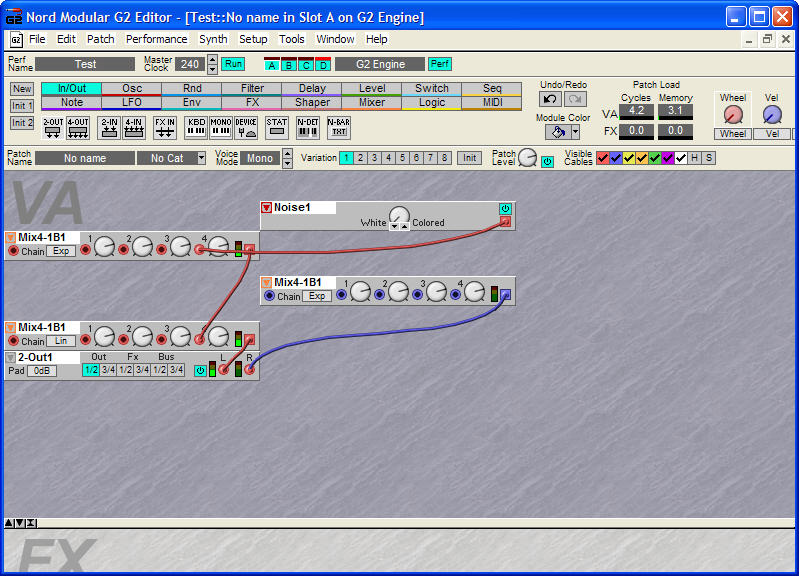Click the Patch Name field

click(85, 158)
